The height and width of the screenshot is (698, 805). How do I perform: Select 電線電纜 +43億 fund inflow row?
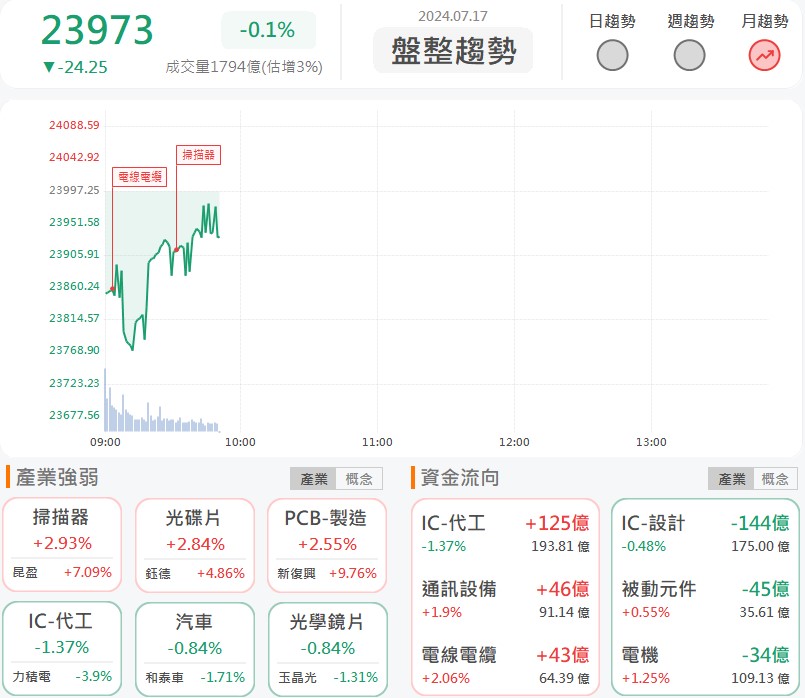coord(505,665)
